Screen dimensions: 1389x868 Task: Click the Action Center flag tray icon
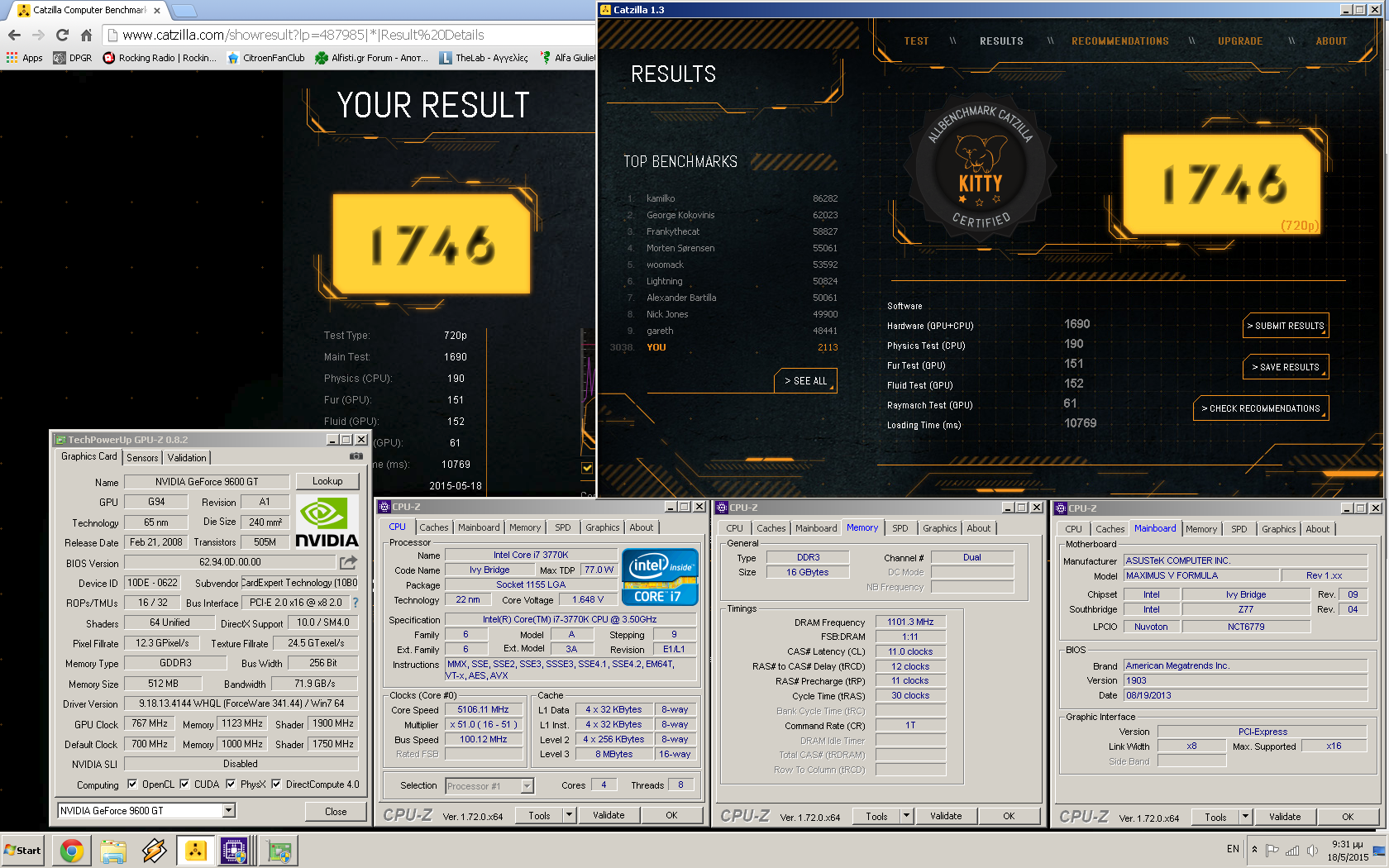tap(1272, 850)
